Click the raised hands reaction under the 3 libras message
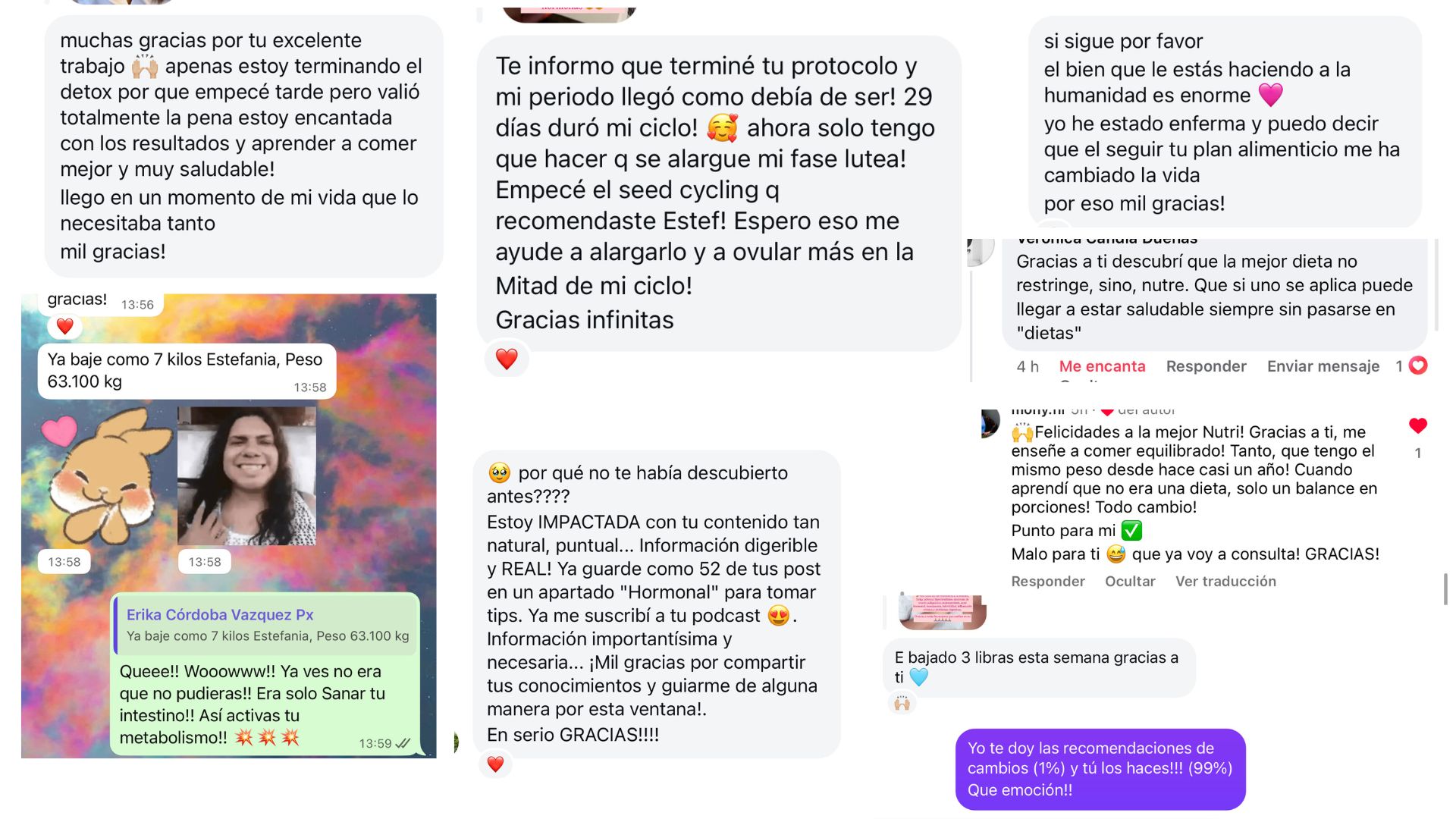This screenshot has height=819, width=1456. 902,703
